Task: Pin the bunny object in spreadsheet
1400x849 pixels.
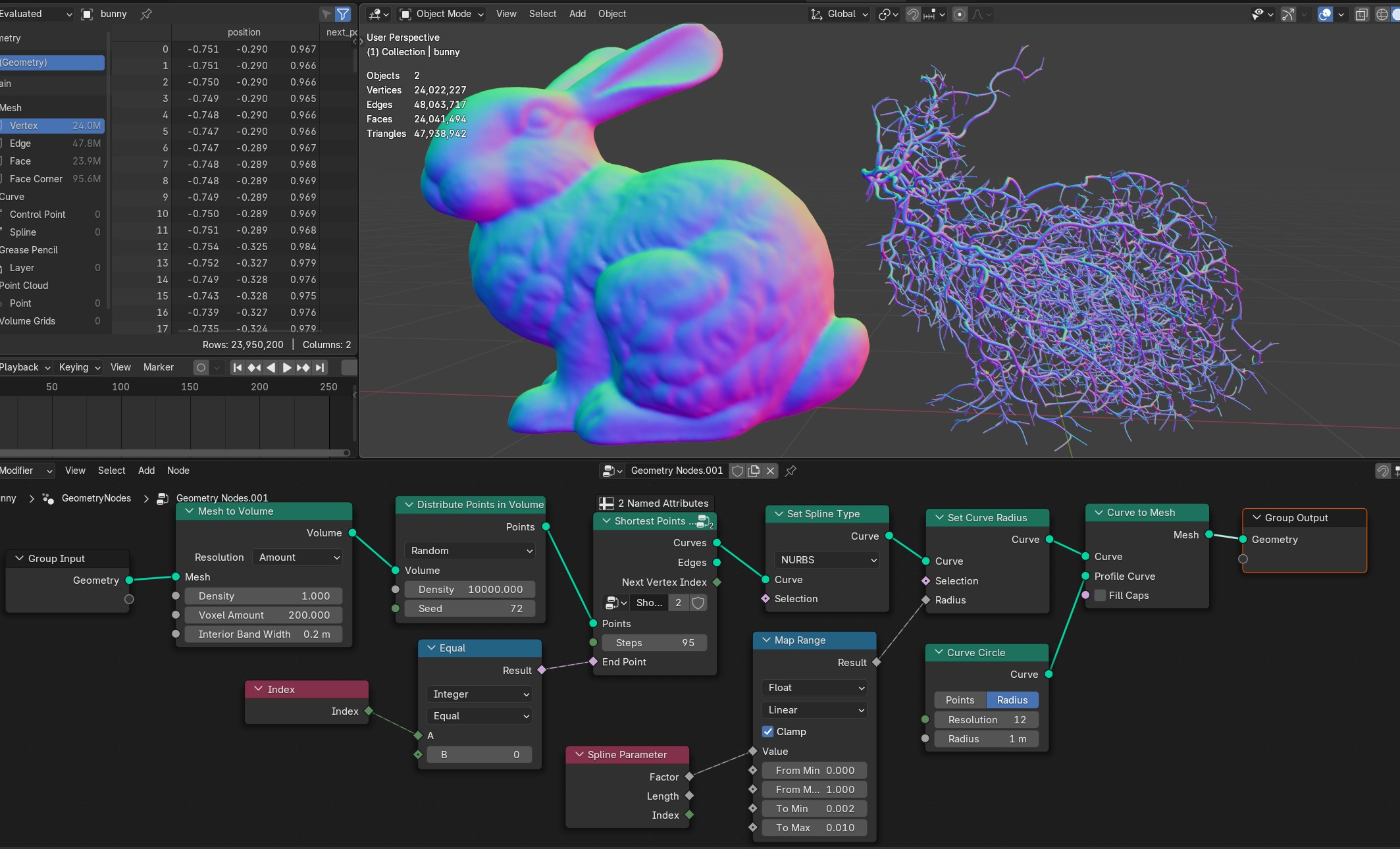Action: (x=147, y=14)
